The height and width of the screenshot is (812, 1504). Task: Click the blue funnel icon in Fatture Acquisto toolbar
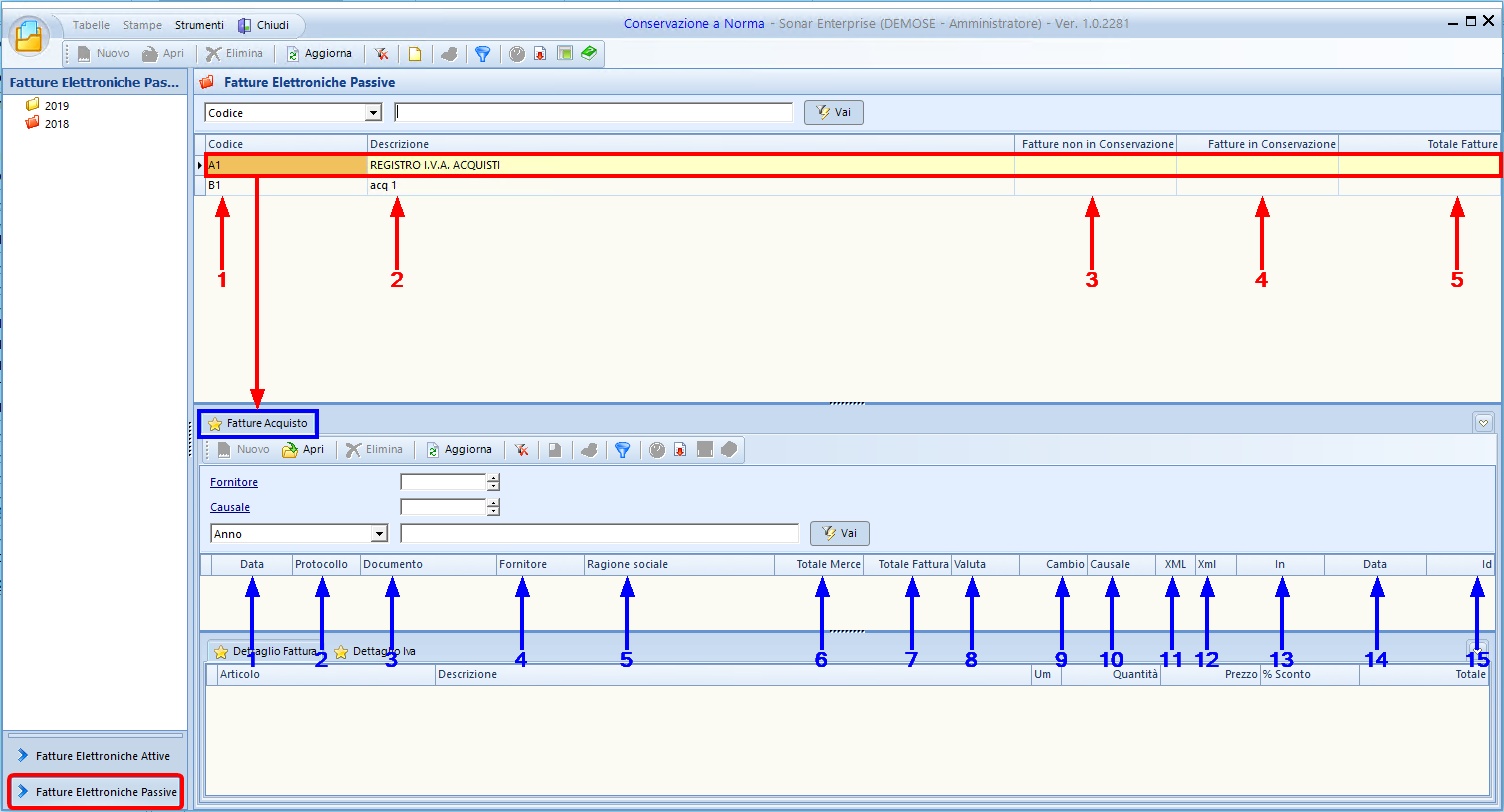pyautogui.click(x=622, y=450)
